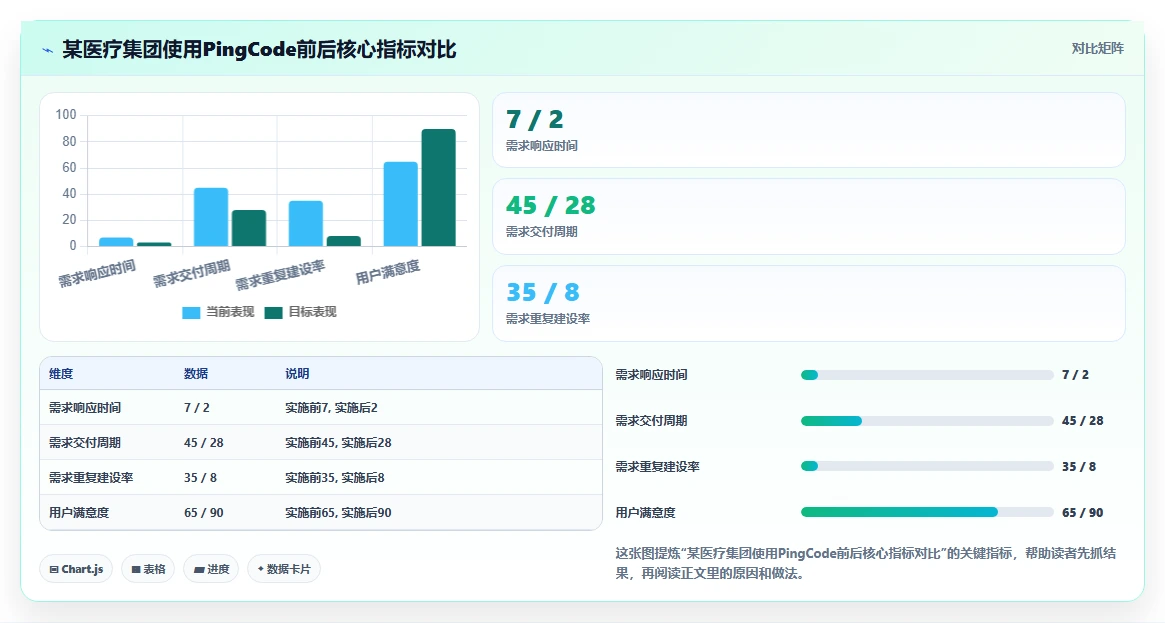Viewport: 1165px width, 623px height.
Task: Select the 数据卡片 tag chip
Action: point(284,569)
